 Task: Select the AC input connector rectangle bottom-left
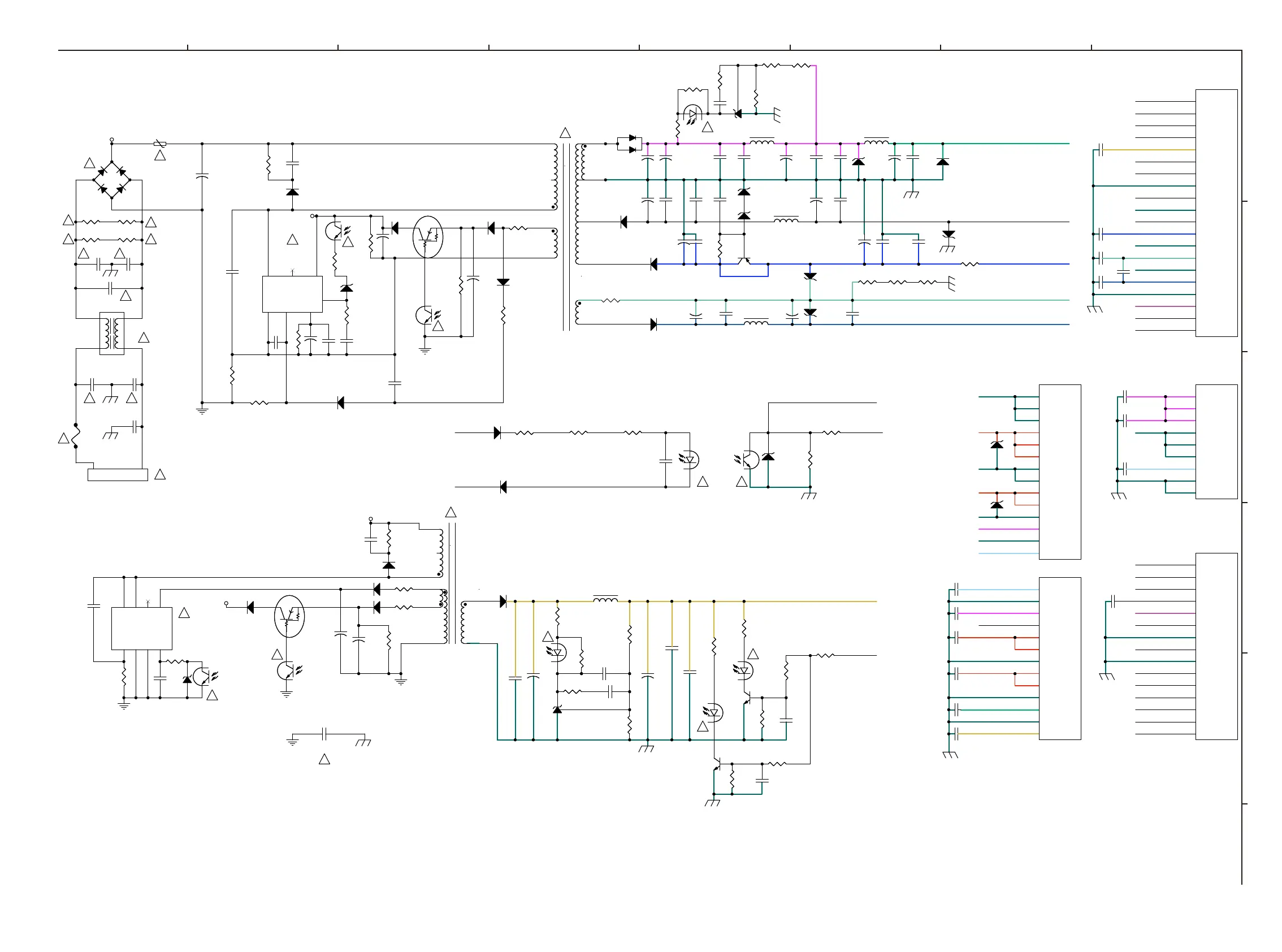pos(118,474)
